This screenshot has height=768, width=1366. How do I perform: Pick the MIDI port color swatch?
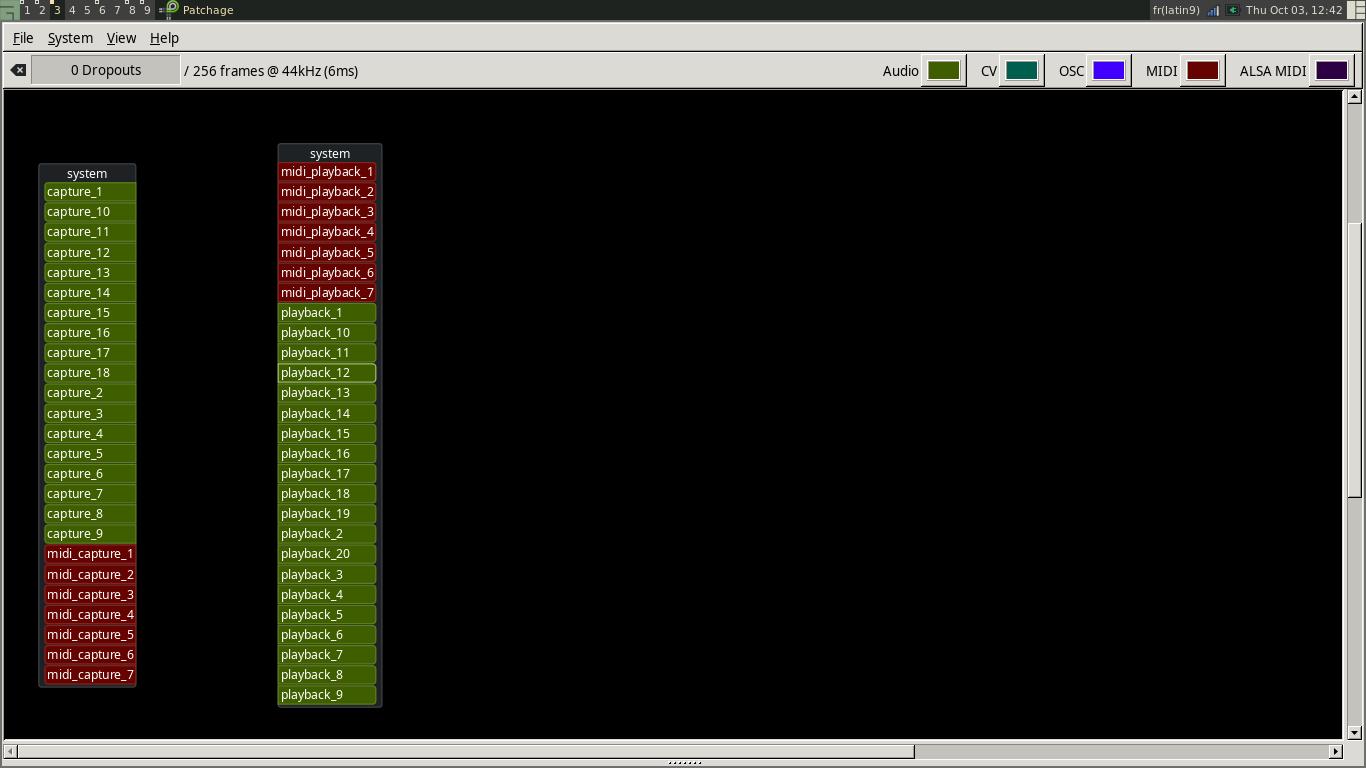pyautogui.click(x=1202, y=70)
